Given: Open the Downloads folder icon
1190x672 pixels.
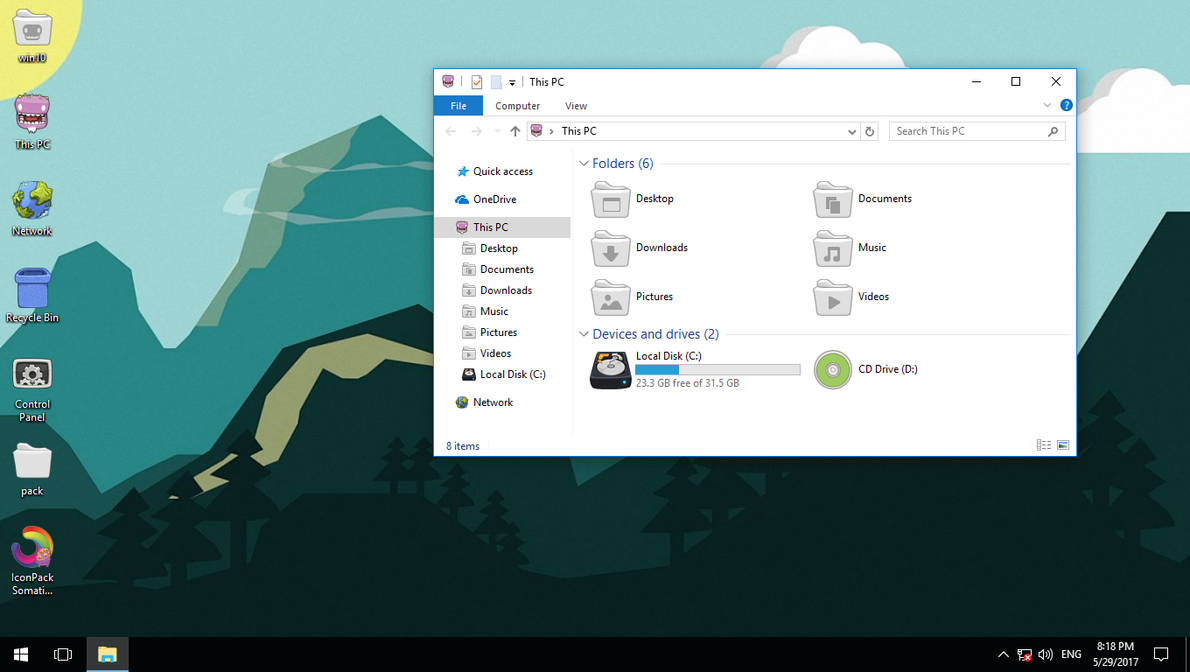Looking at the screenshot, I should 610,248.
